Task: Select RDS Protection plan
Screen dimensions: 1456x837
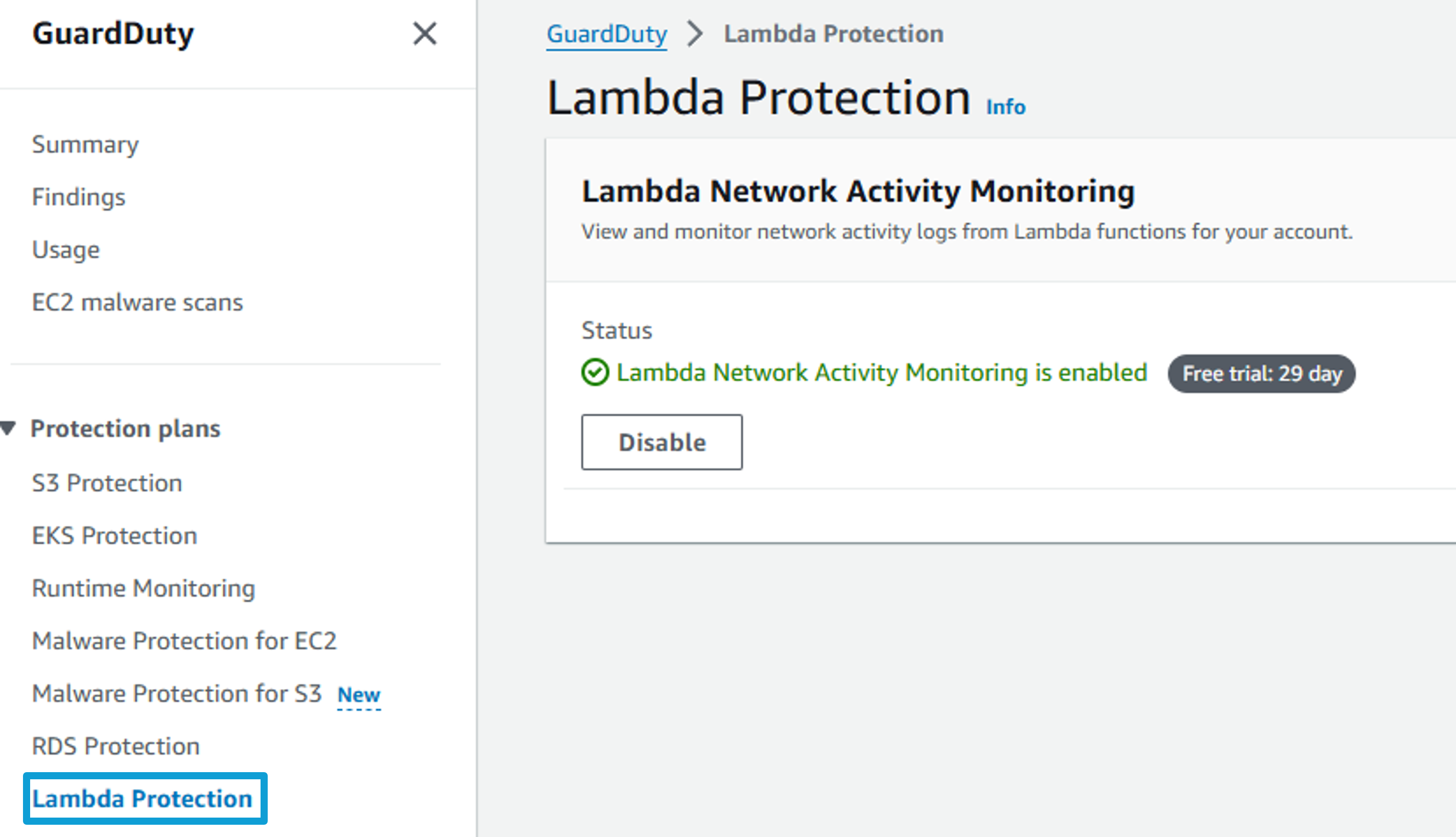Action: click(115, 746)
